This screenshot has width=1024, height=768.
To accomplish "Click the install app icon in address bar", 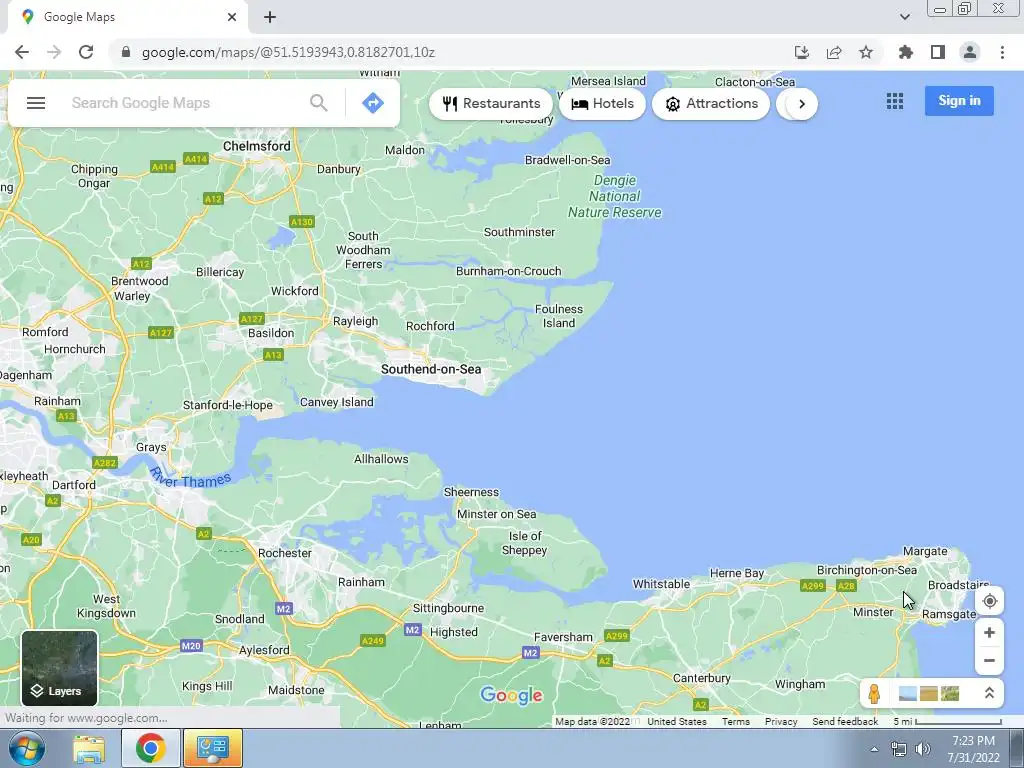I will (802, 52).
